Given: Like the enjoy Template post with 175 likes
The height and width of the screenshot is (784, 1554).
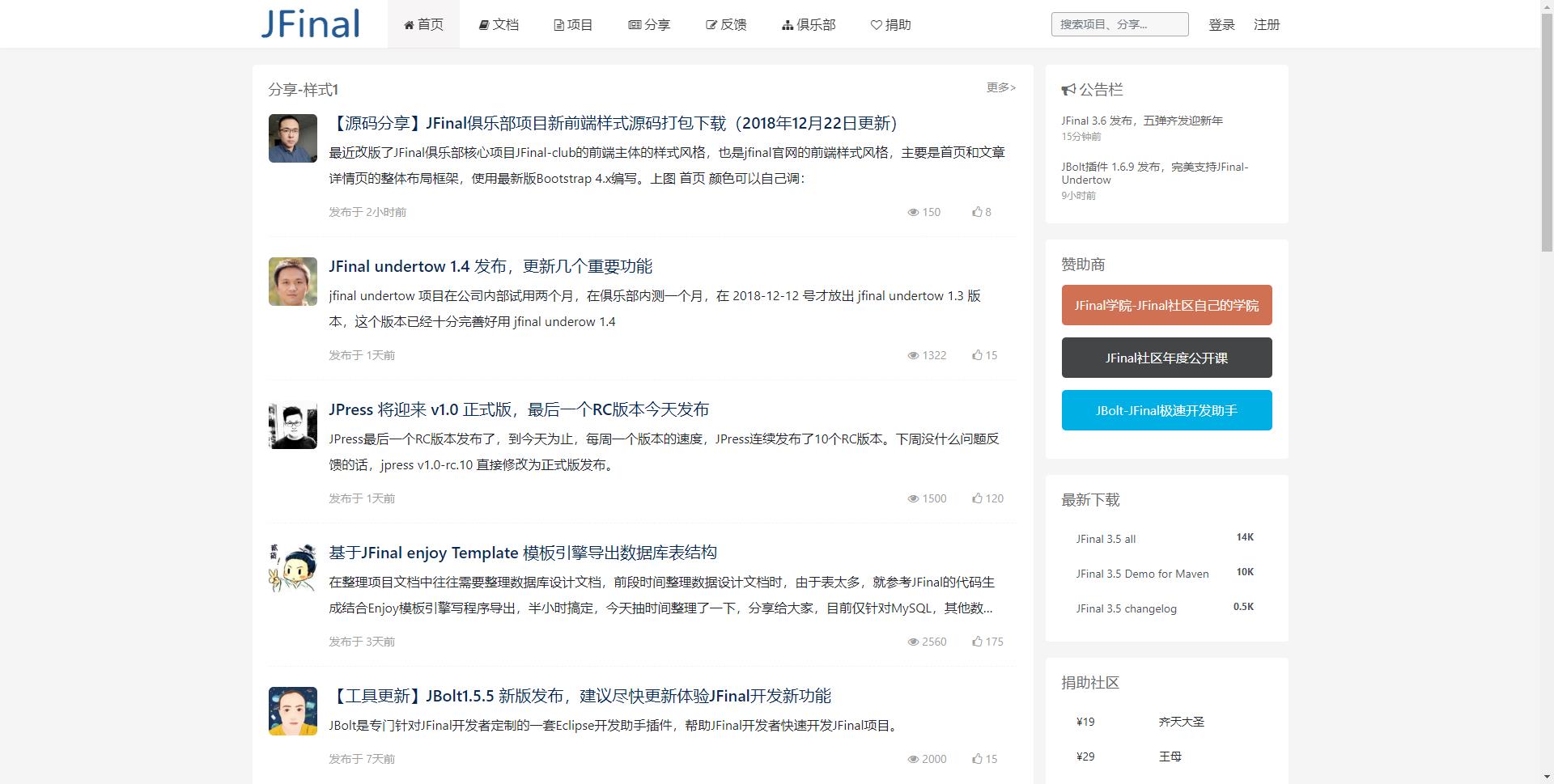Looking at the screenshot, I should (x=977, y=642).
